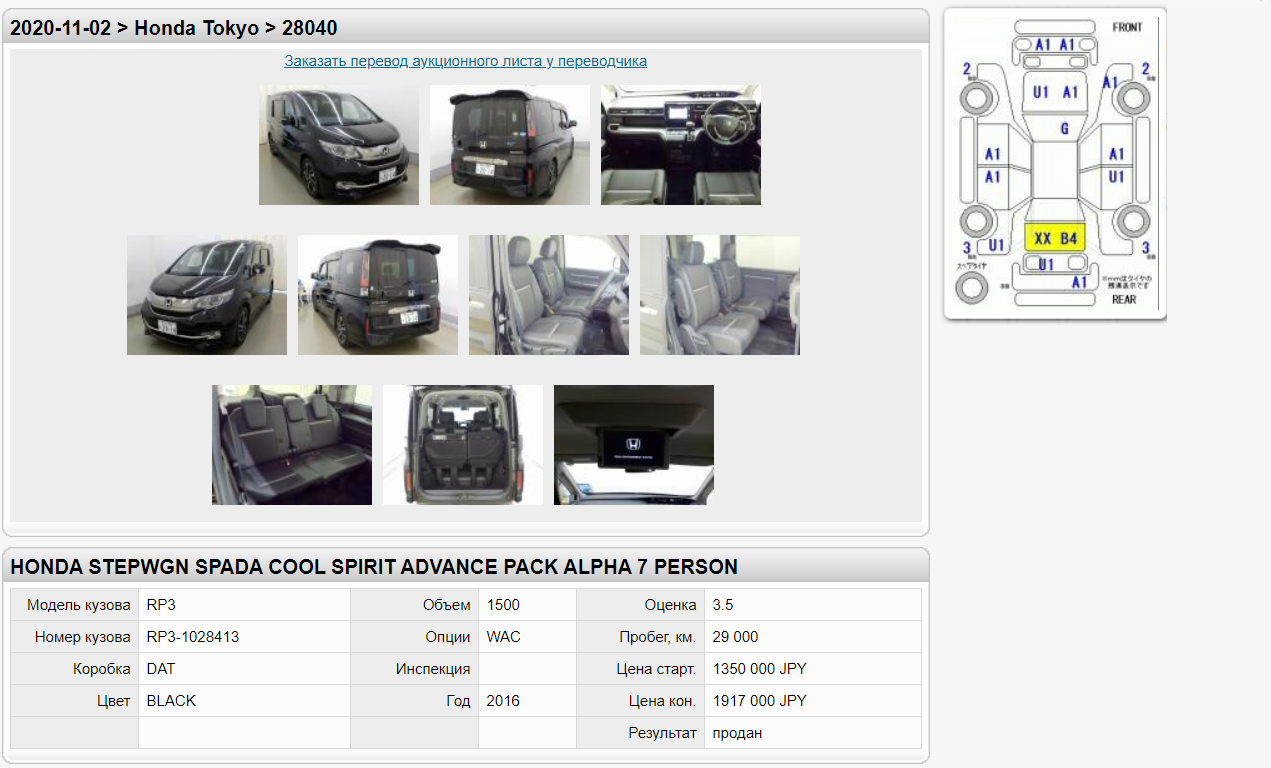Select the Результат label
The width and height of the screenshot is (1271, 768).
(x=662, y=733)
